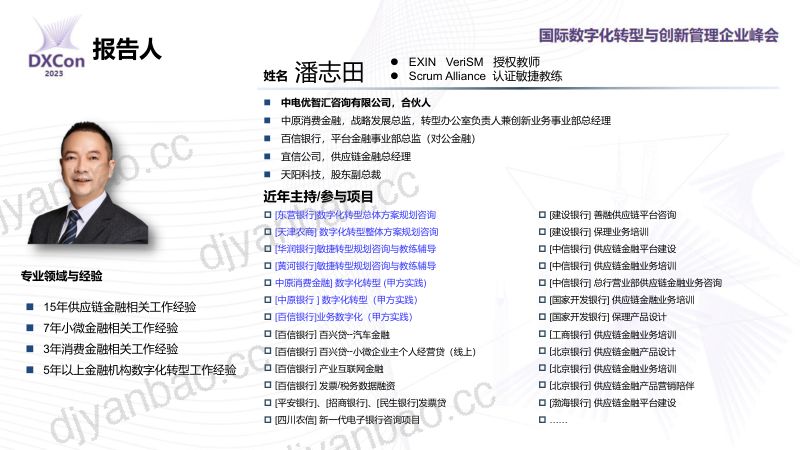Click [北京银行] 供应链金融业务培训
This screenshot has height=450, width=800.
click(x=613, y=368)
